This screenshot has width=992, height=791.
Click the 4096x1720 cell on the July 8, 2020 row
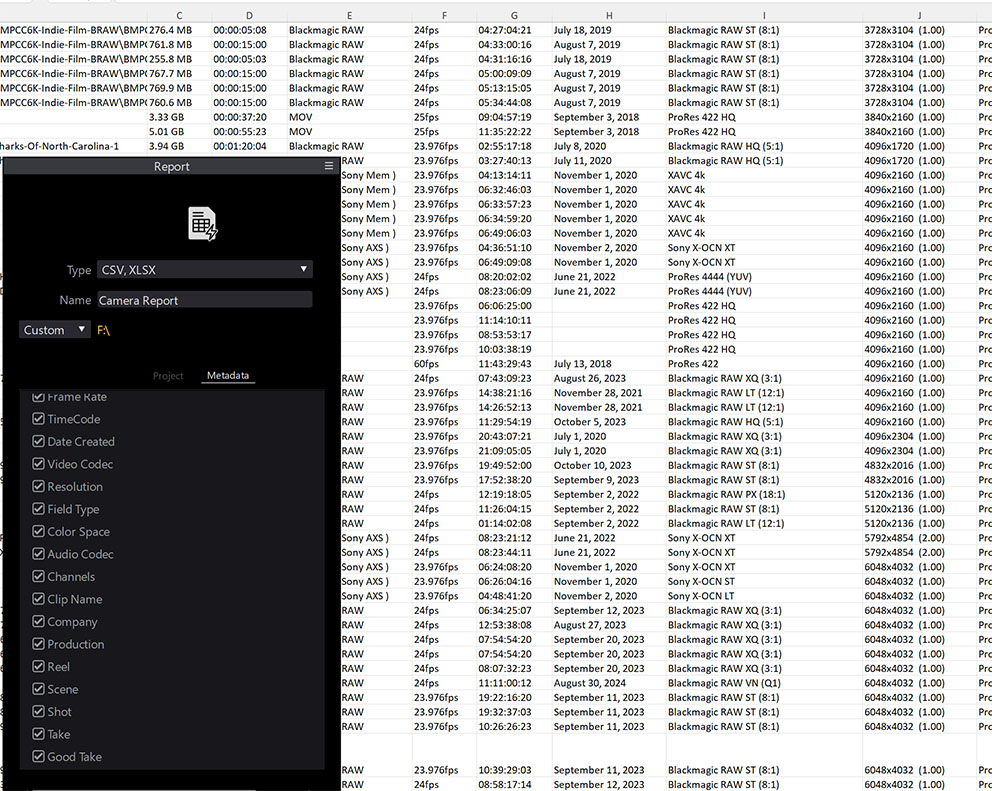(x=919, y=146)
